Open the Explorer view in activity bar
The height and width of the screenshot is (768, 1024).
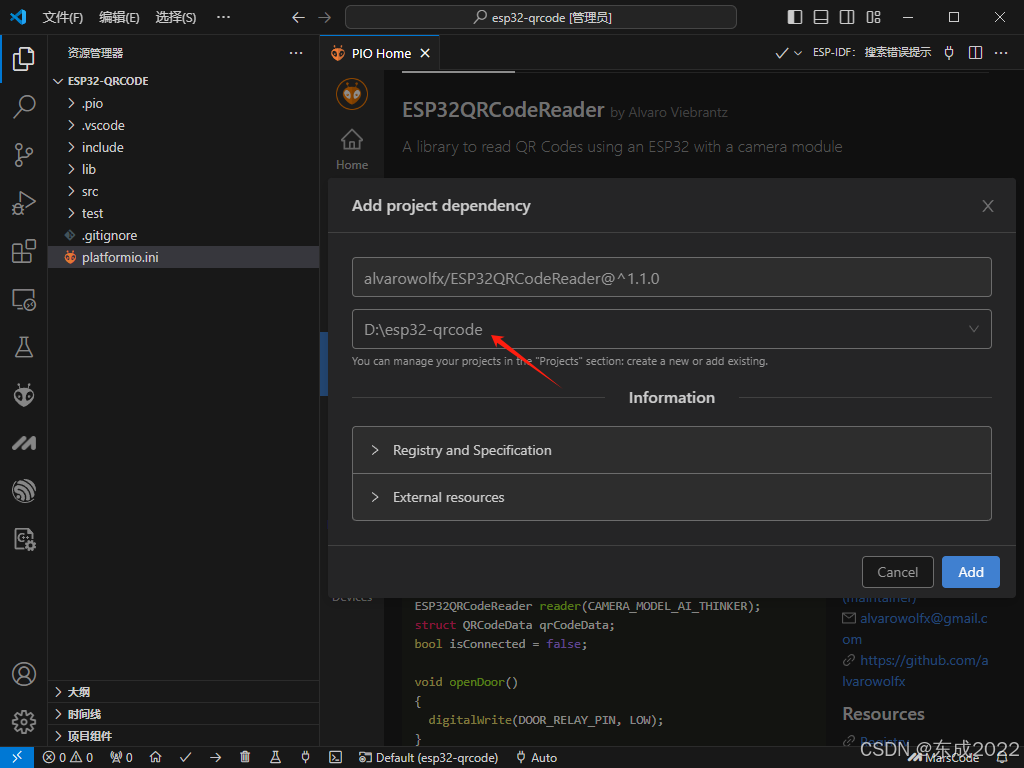24,59
